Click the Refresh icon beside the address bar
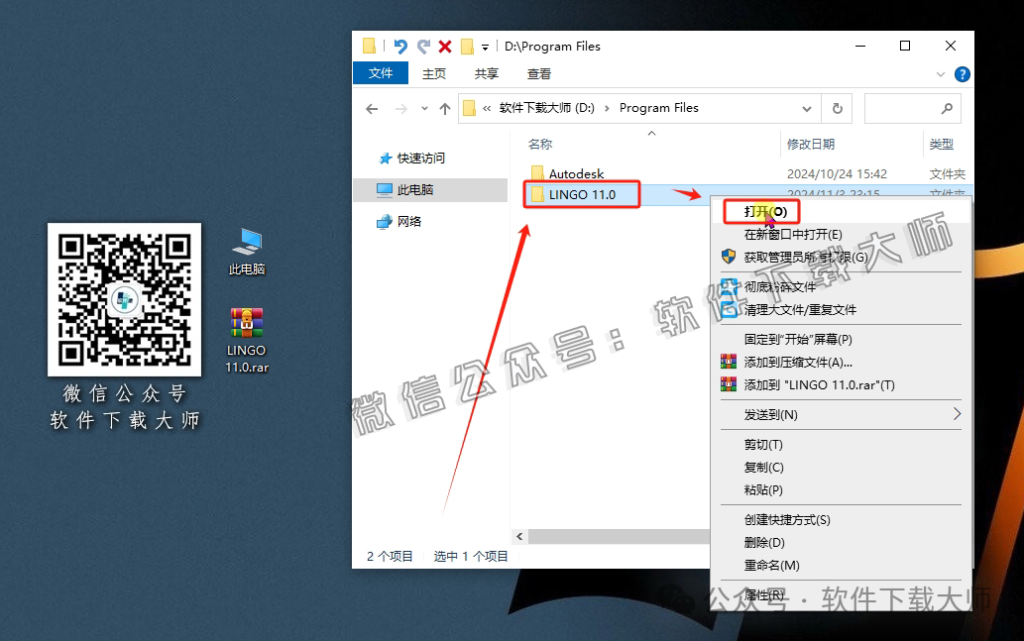Screen dimensions: 1024x641 click(x=837, y=108)
